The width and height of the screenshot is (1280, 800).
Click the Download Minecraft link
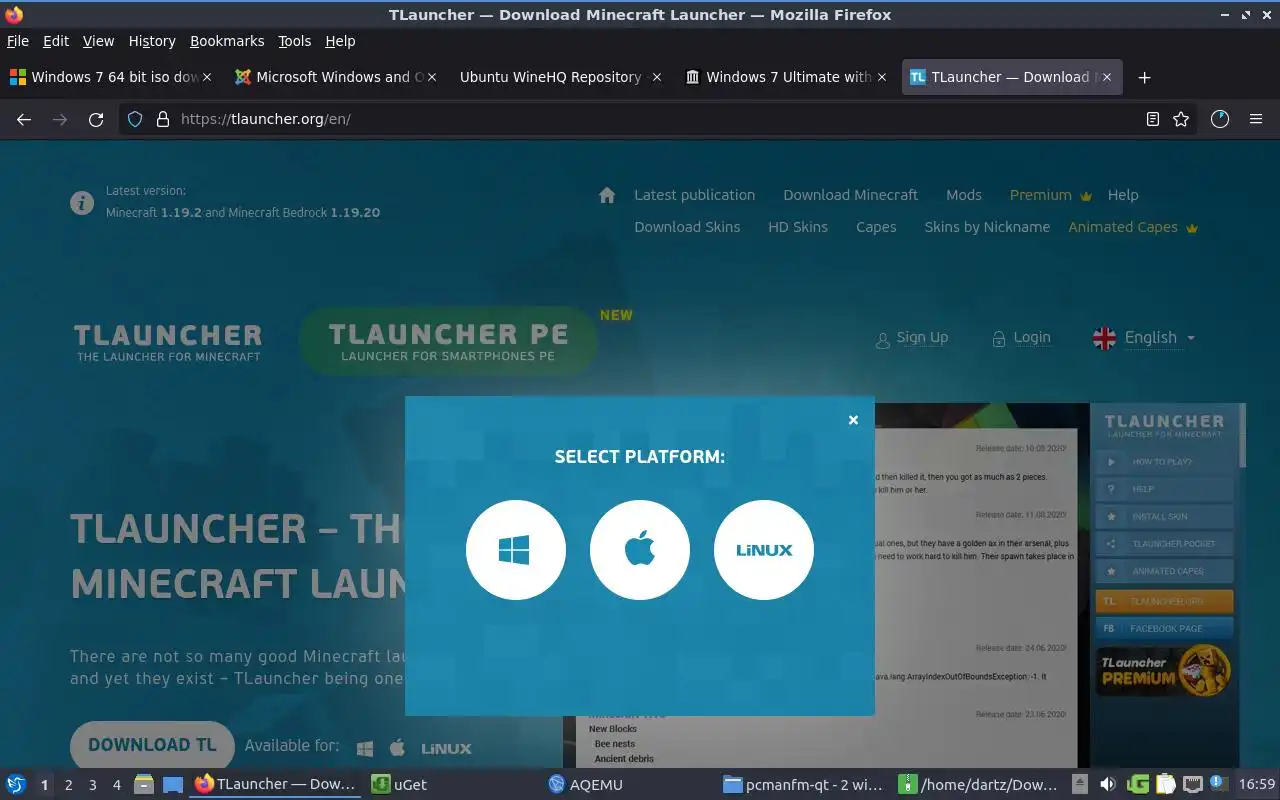(850, 195)
